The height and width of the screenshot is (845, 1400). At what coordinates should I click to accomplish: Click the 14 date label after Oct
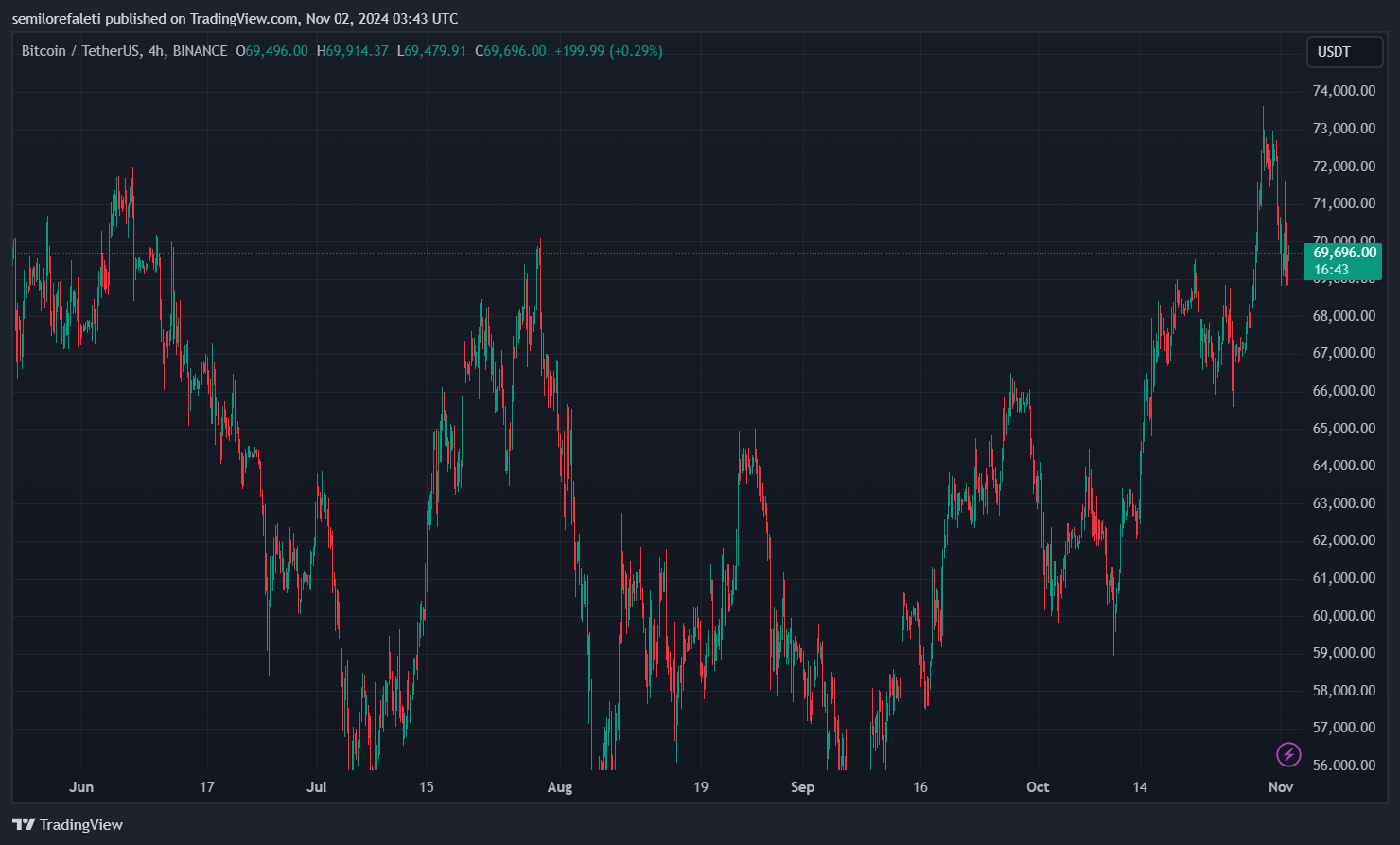pyautogui.click(x=1141, y=787)
